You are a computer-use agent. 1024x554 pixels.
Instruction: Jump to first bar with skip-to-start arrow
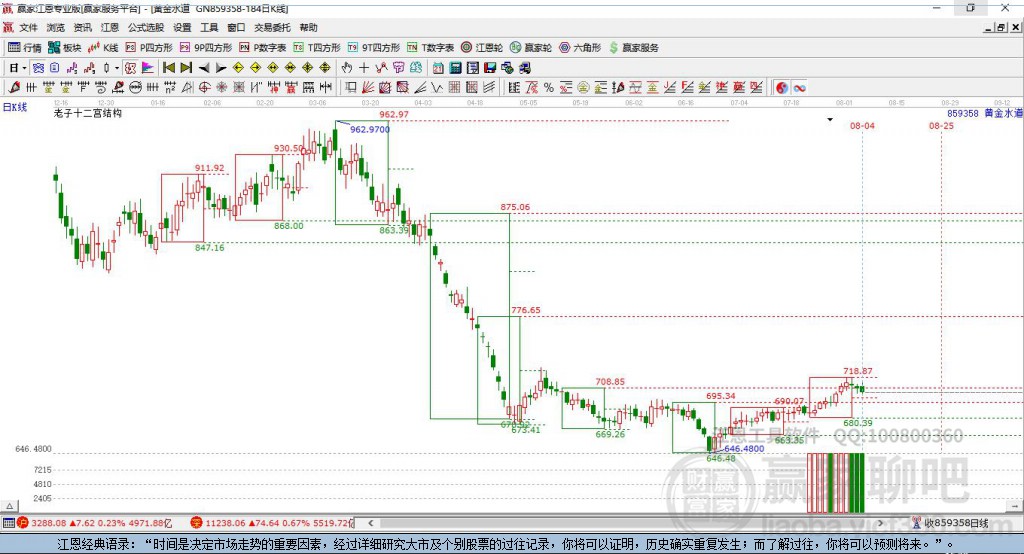coord(168,68)
